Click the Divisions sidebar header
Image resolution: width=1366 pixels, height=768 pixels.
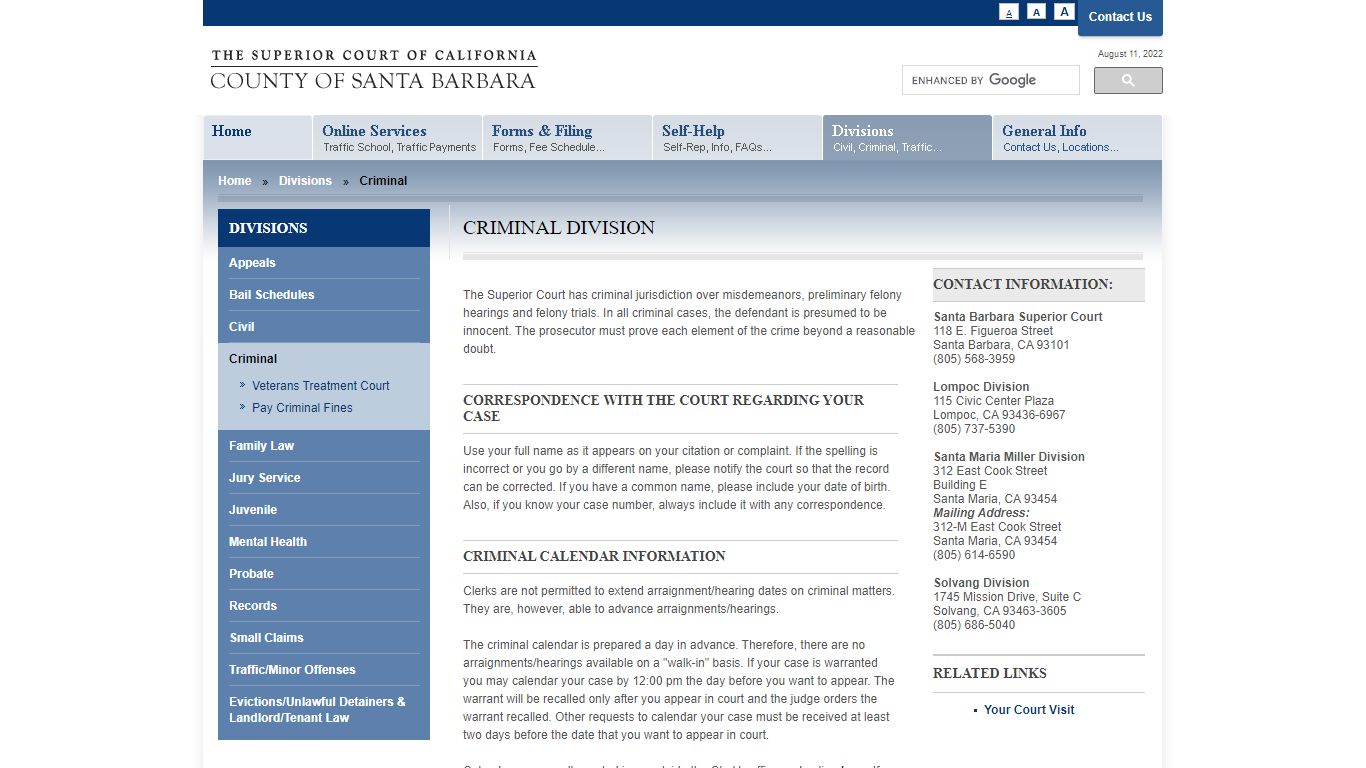click(324, 228)
